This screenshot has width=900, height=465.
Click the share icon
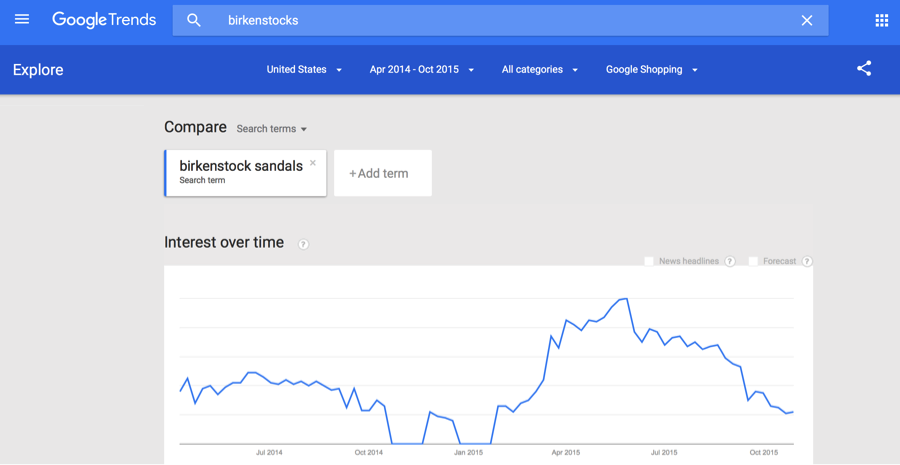tap(864, 69)
